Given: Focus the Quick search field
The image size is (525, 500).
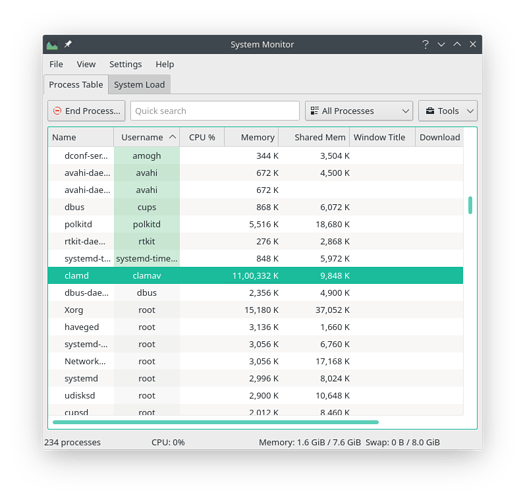Looking at the screenshot, I should (215, 111).
